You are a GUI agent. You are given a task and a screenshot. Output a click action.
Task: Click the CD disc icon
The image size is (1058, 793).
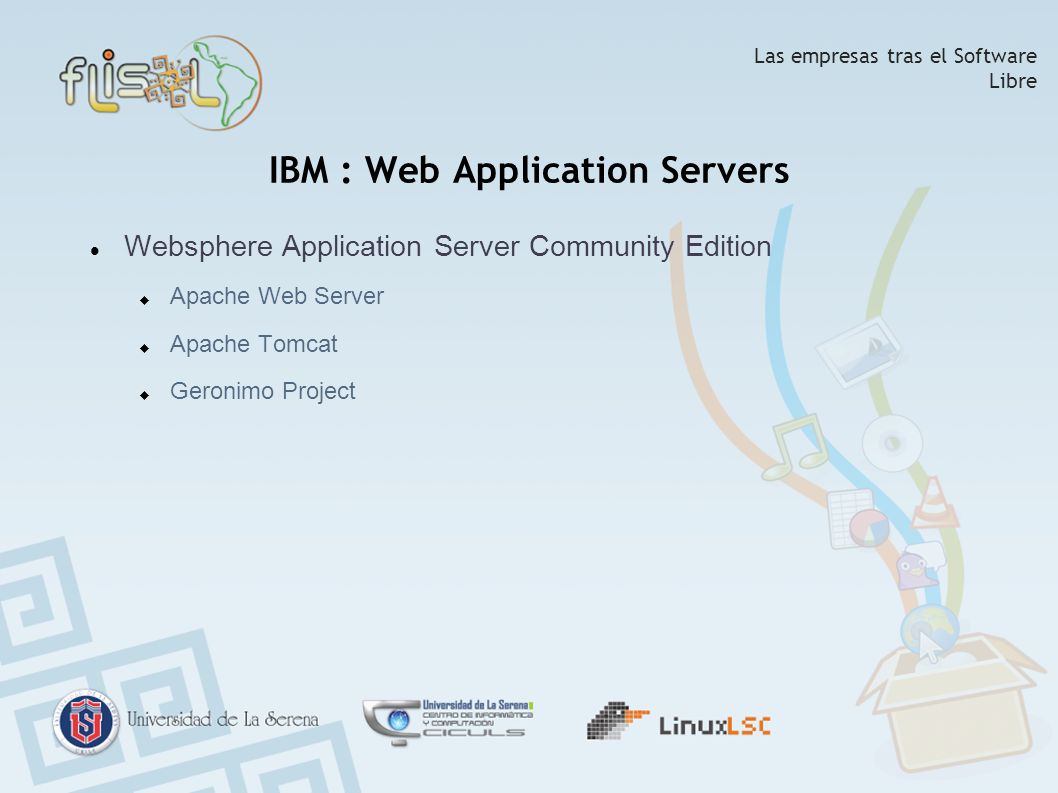point(892,443)
